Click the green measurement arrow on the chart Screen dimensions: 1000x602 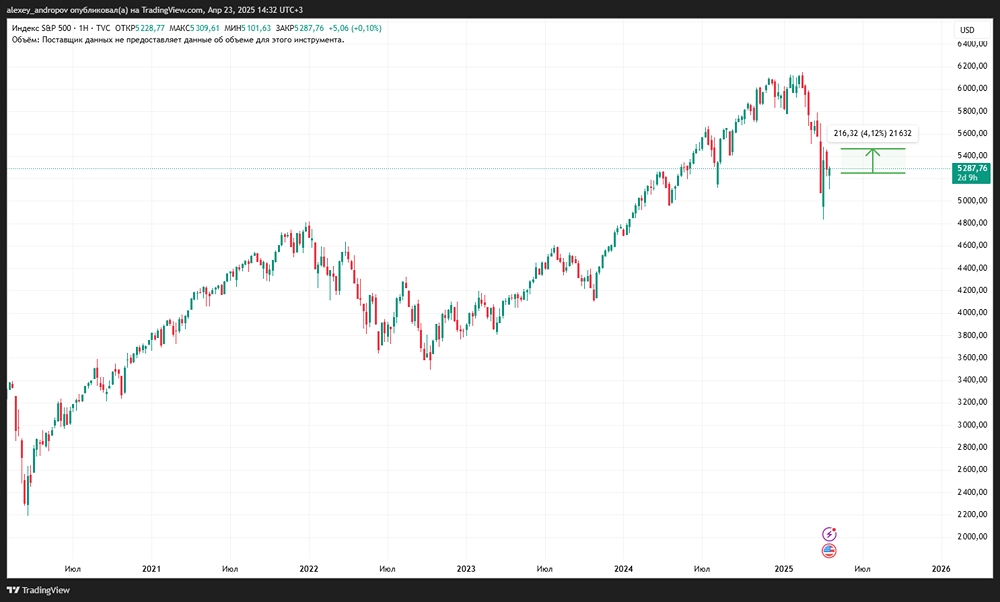tap(872, 161)
